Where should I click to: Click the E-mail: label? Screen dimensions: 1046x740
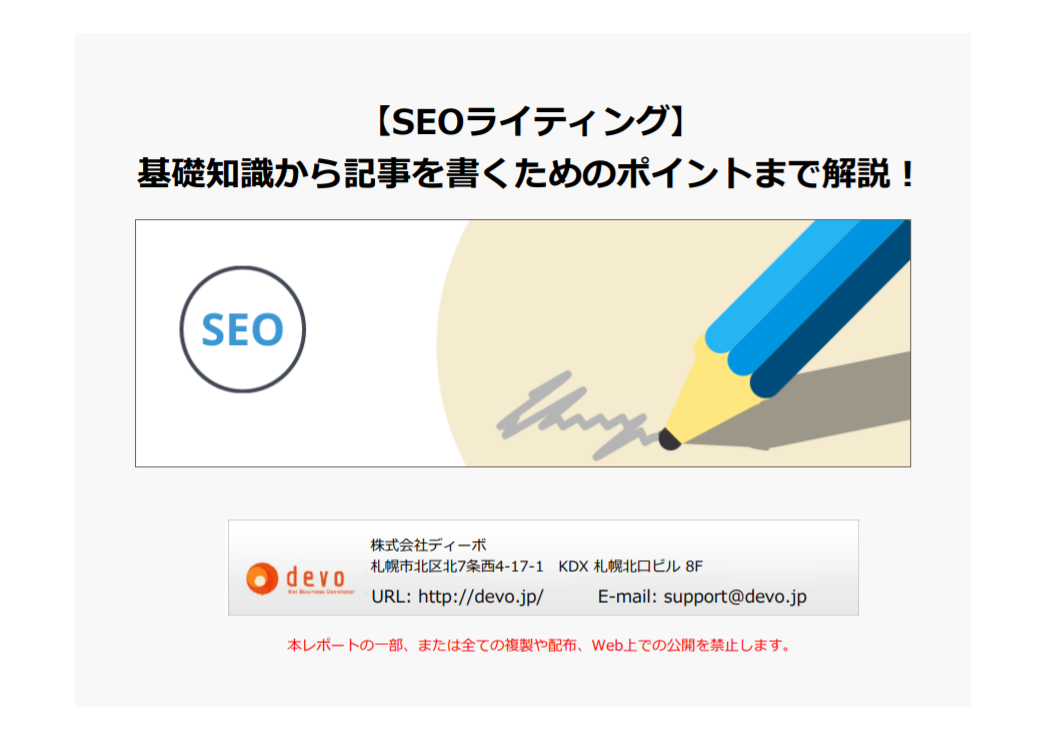click(627, 596)
